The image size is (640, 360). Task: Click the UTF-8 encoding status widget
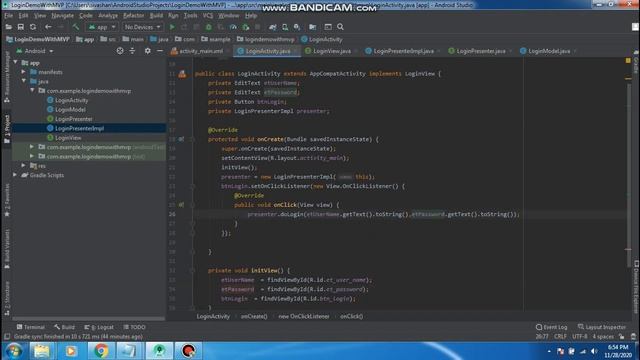click(x=580, y=337)
